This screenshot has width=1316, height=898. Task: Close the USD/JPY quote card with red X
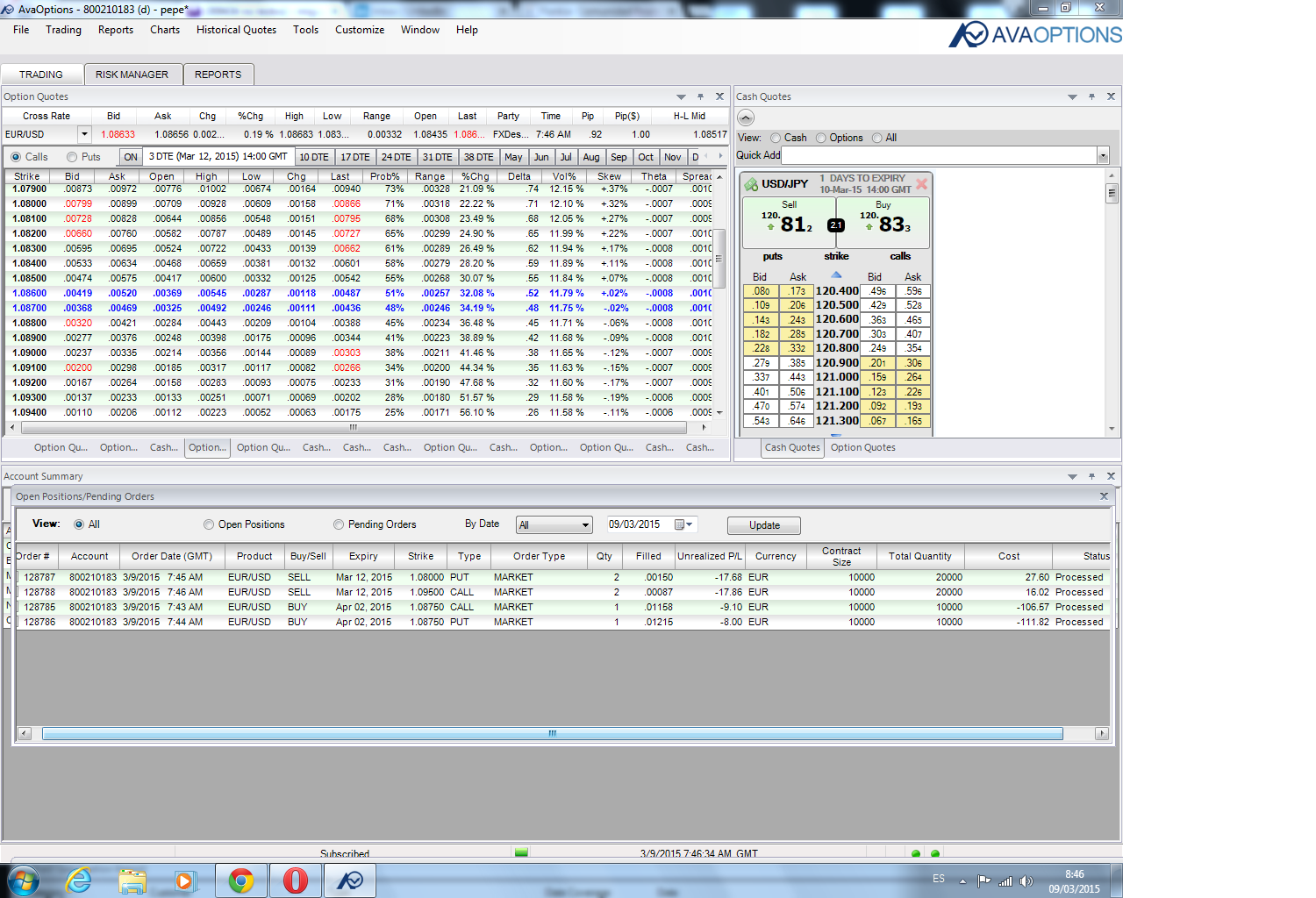pyautogui.click(x=921, y=184)
